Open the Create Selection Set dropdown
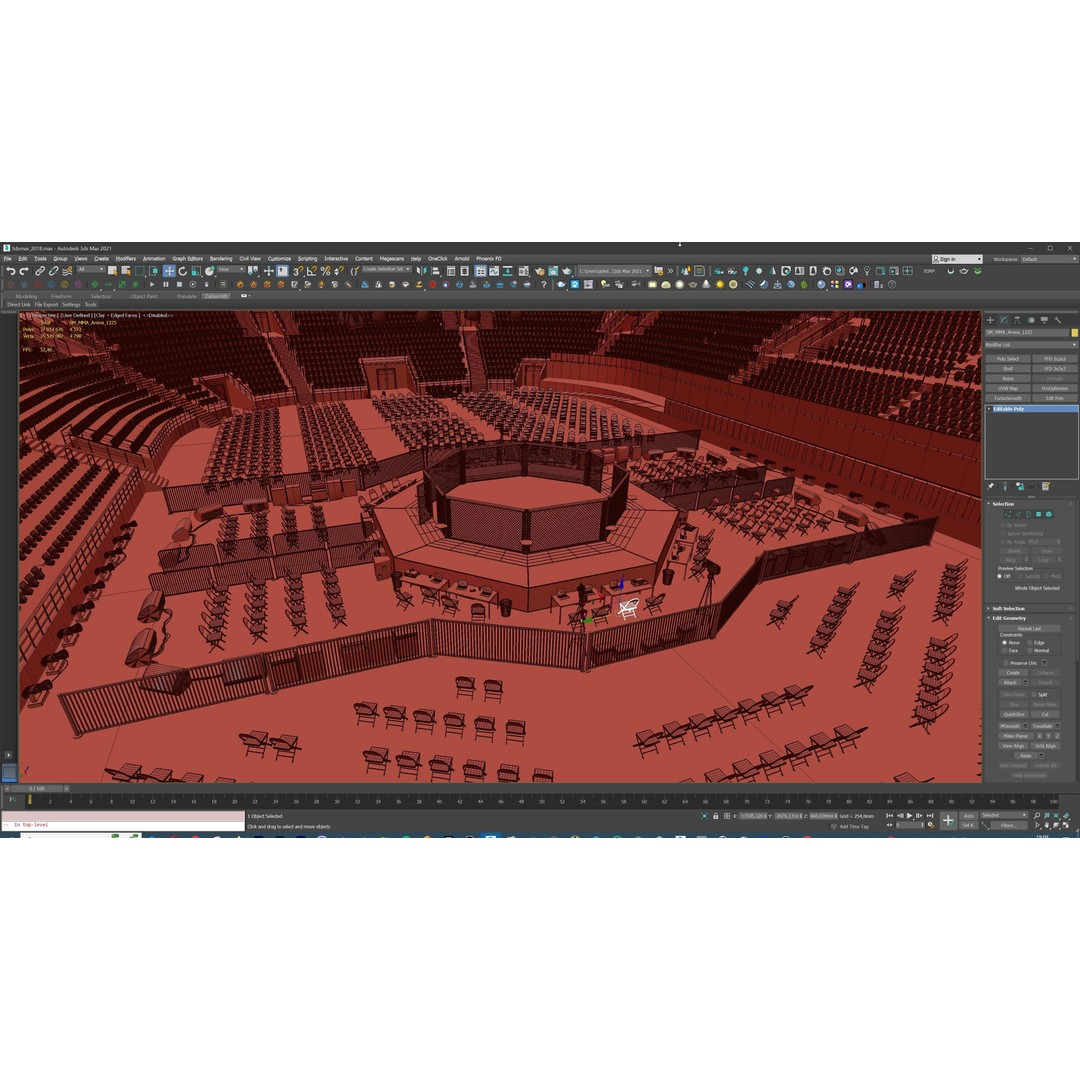Viewport: 1080px width, 1080px height. (386, 269)
